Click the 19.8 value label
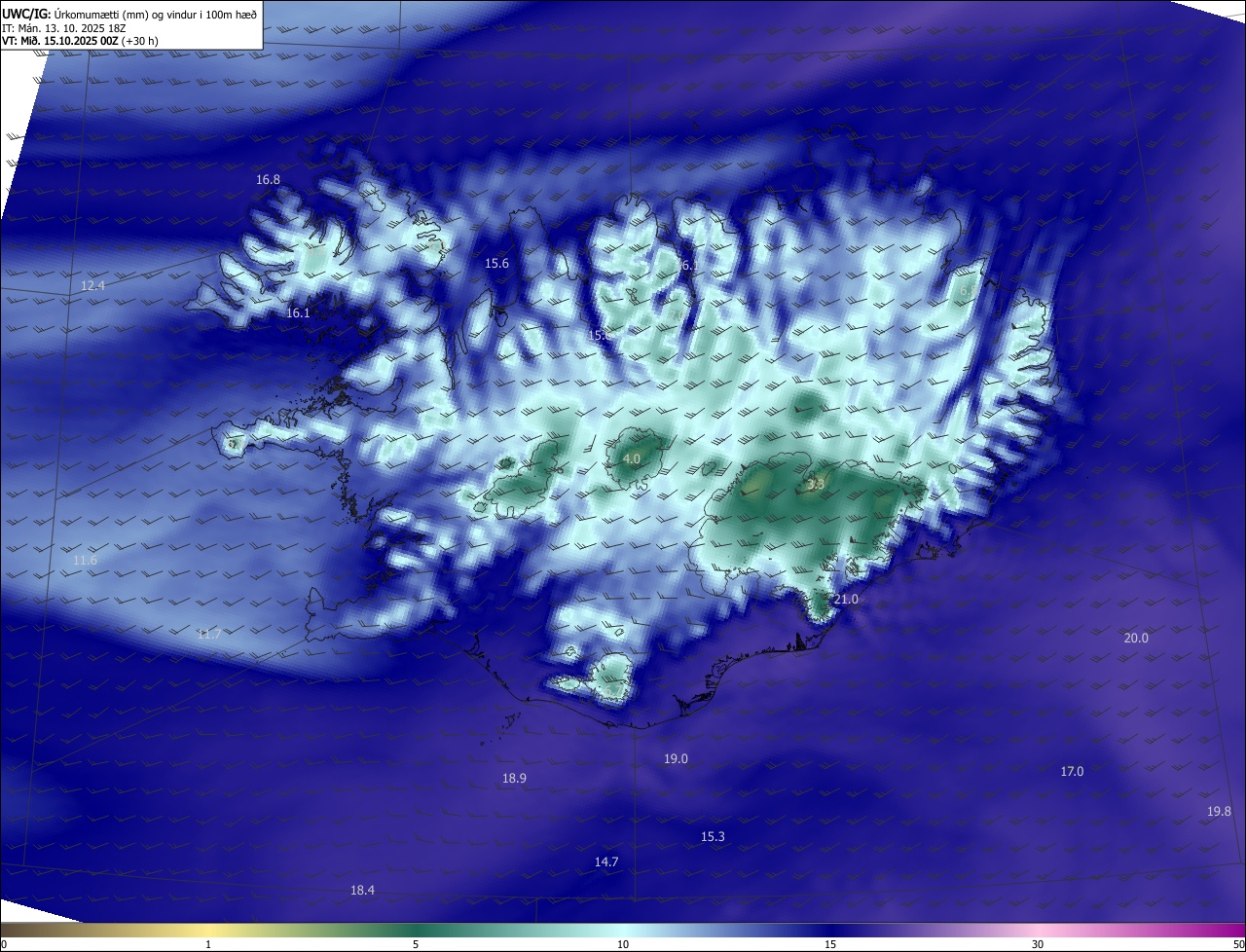 point(1219,812)
